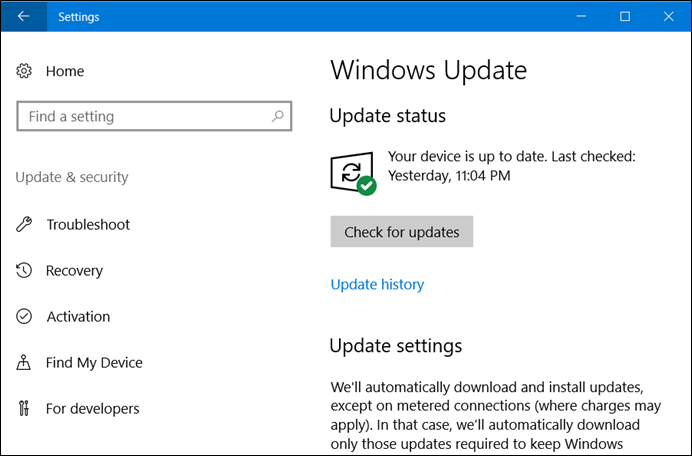Click the Troubleshoot wrench icon
The width and height of the screenshot is (692, 456).
[x=24, y=224]
